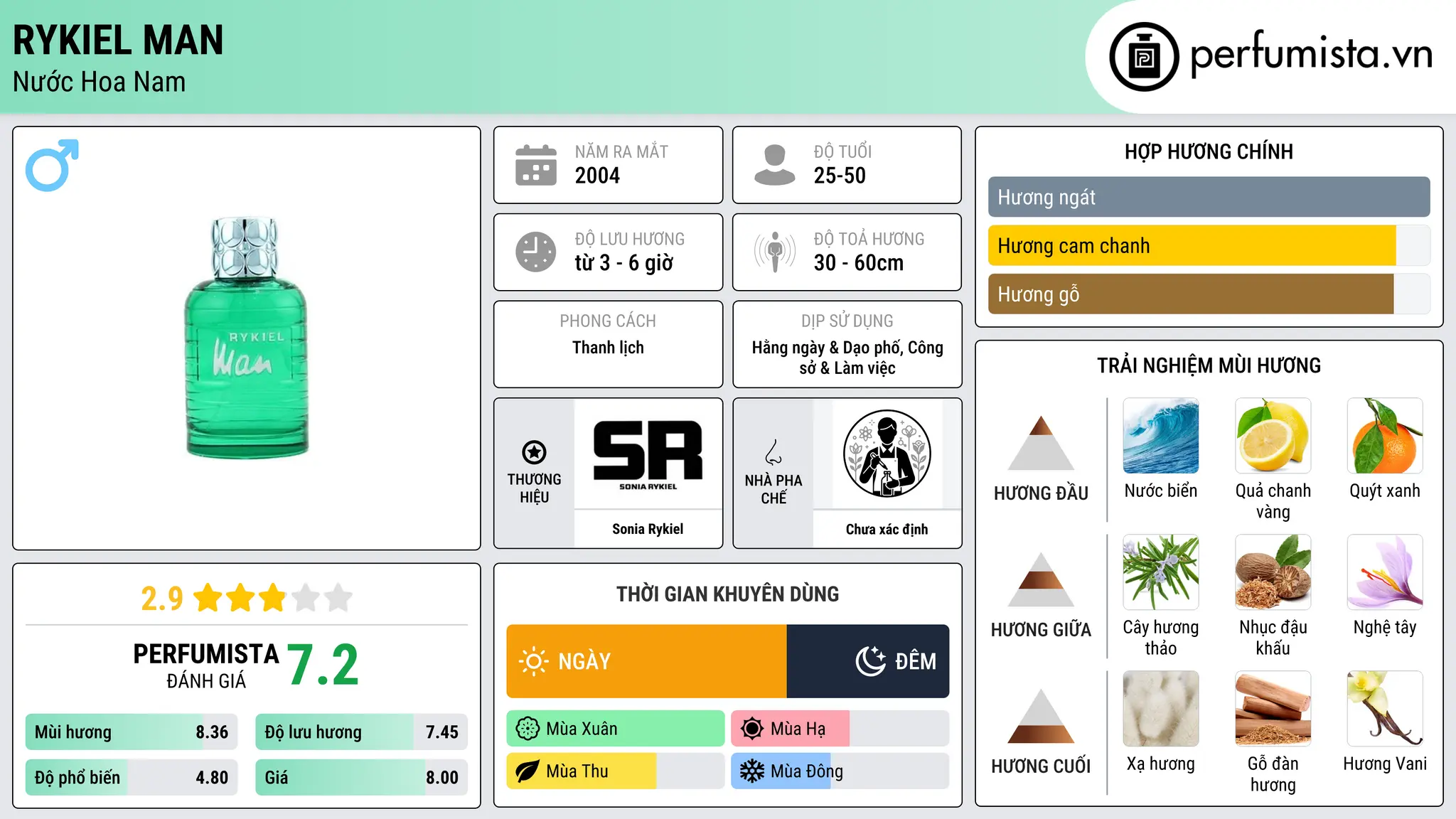Click the Mùa Hạ season bar
The height and width of the screenshot is (819, 1456).
click(x=840, y=729)
